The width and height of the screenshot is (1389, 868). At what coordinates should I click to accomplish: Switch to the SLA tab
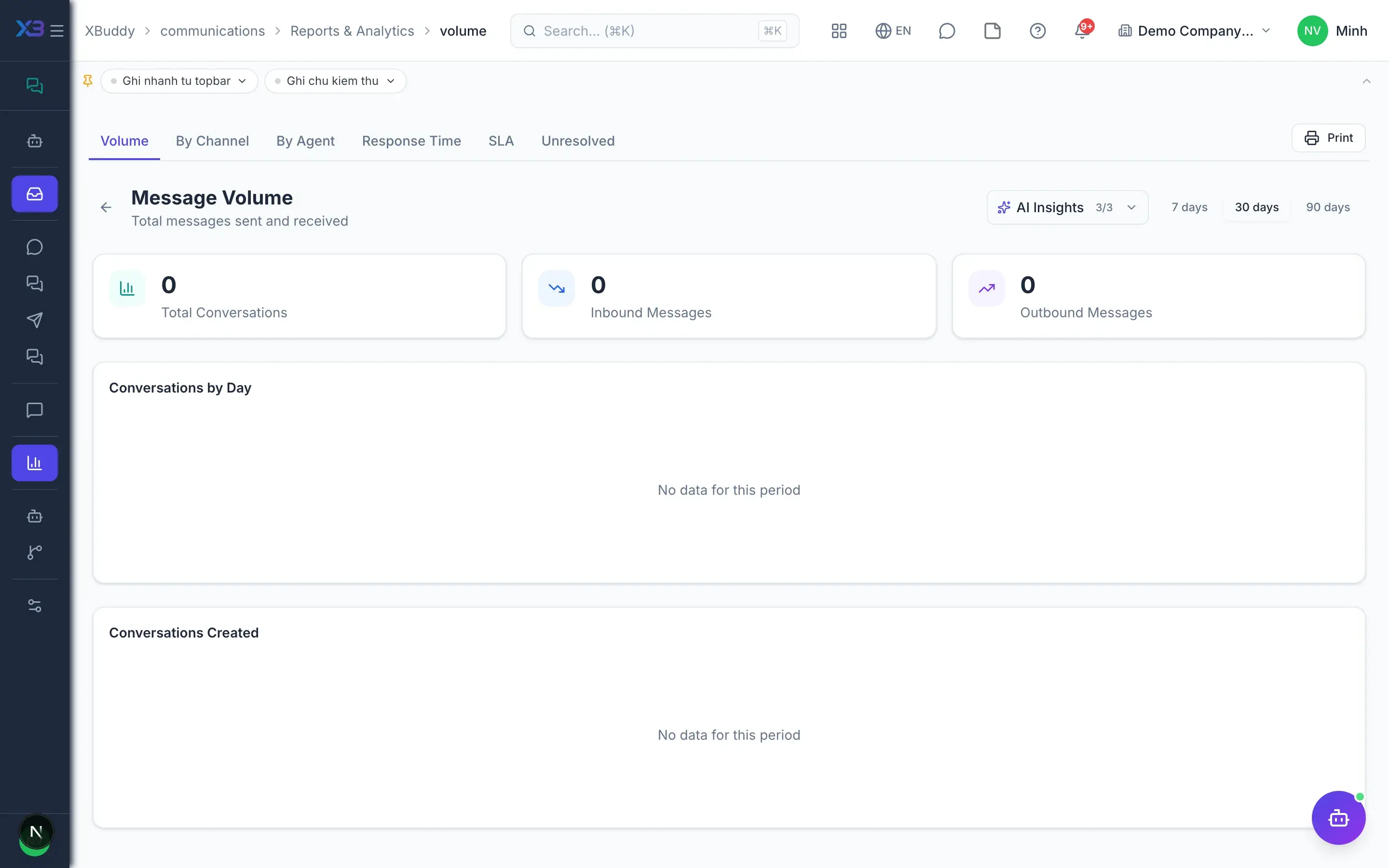pos(501,141)
